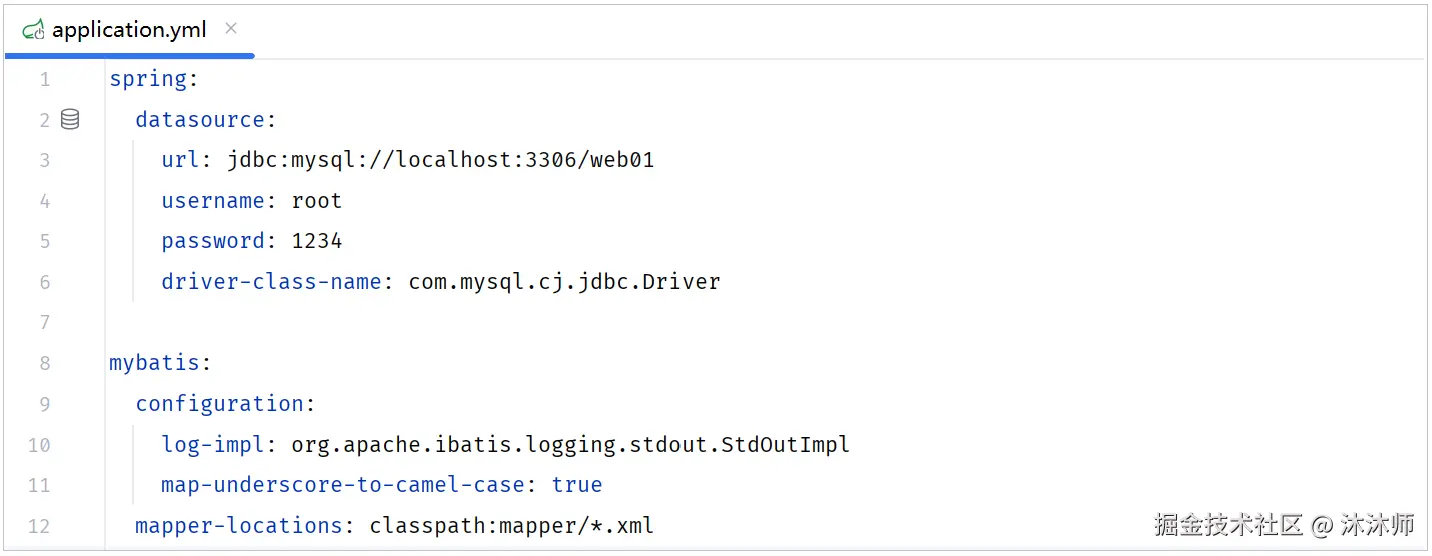Click the jdbc mysql URL value

click(x=441, y=160)
